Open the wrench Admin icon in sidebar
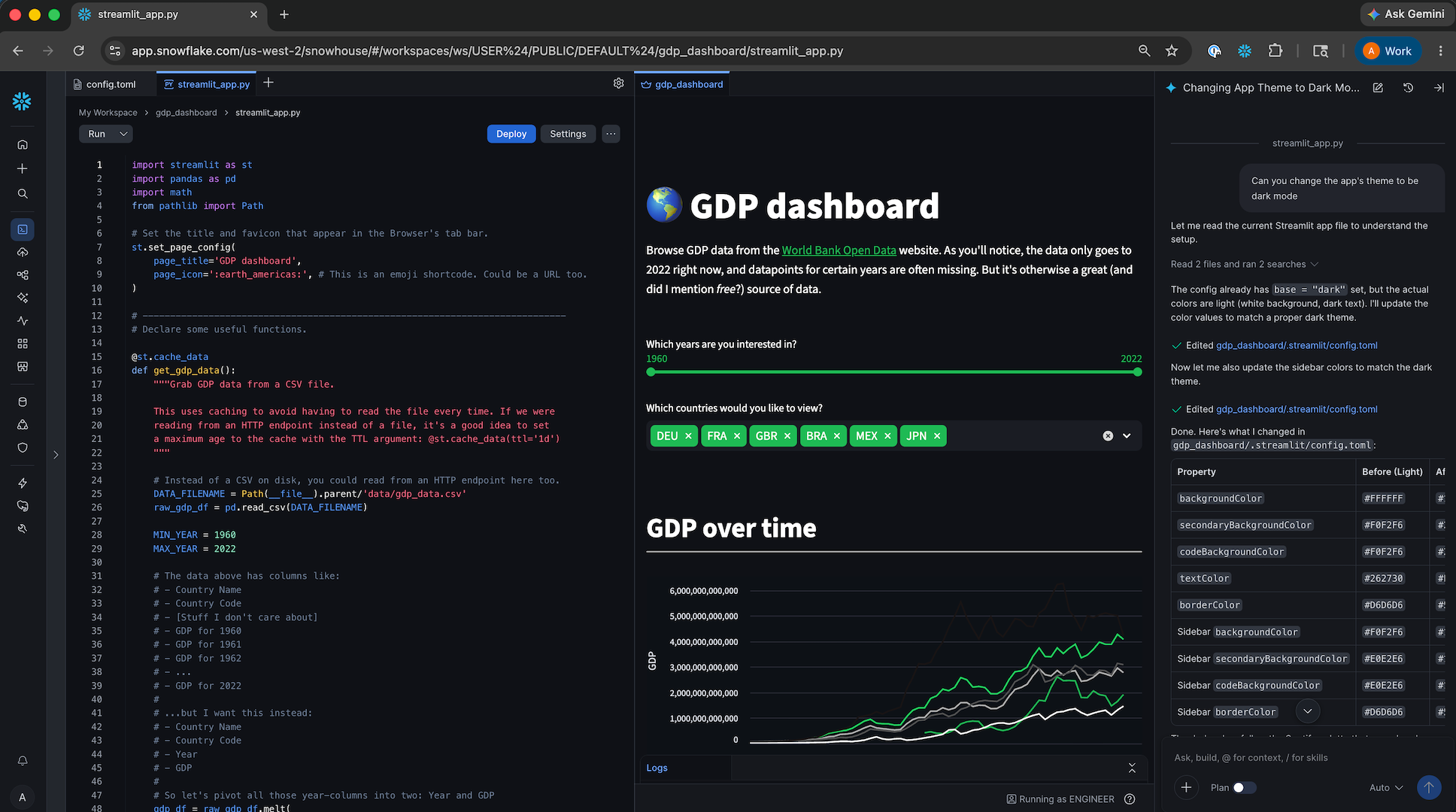Image resolution: width=1456 pixels, height=812 pixels. pos(23,529)
